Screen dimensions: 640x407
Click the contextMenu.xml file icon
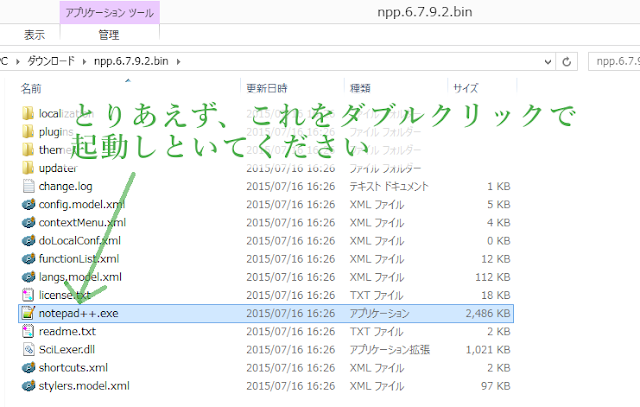coord(28,222)
